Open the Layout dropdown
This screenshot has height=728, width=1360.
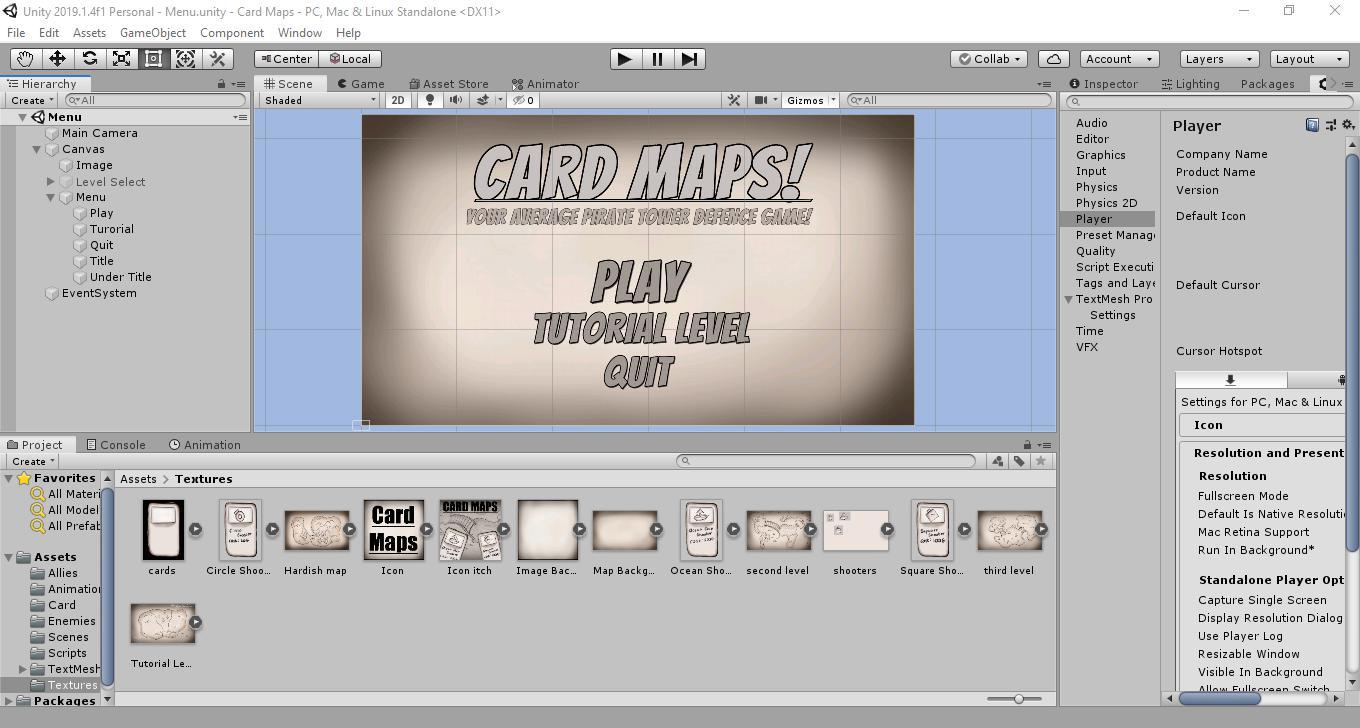[1308, 58]
